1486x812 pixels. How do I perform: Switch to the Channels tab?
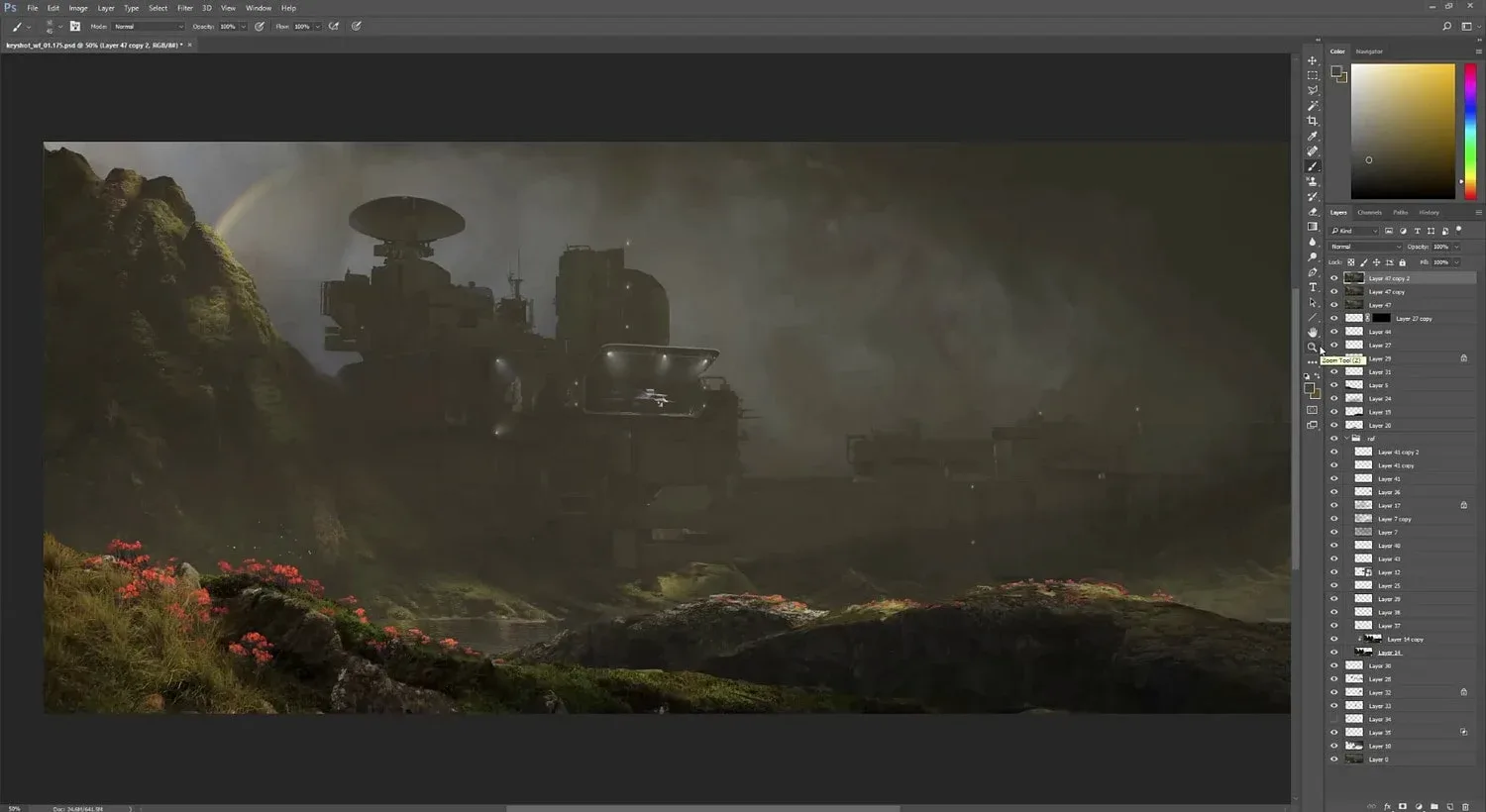(1369, 212)
